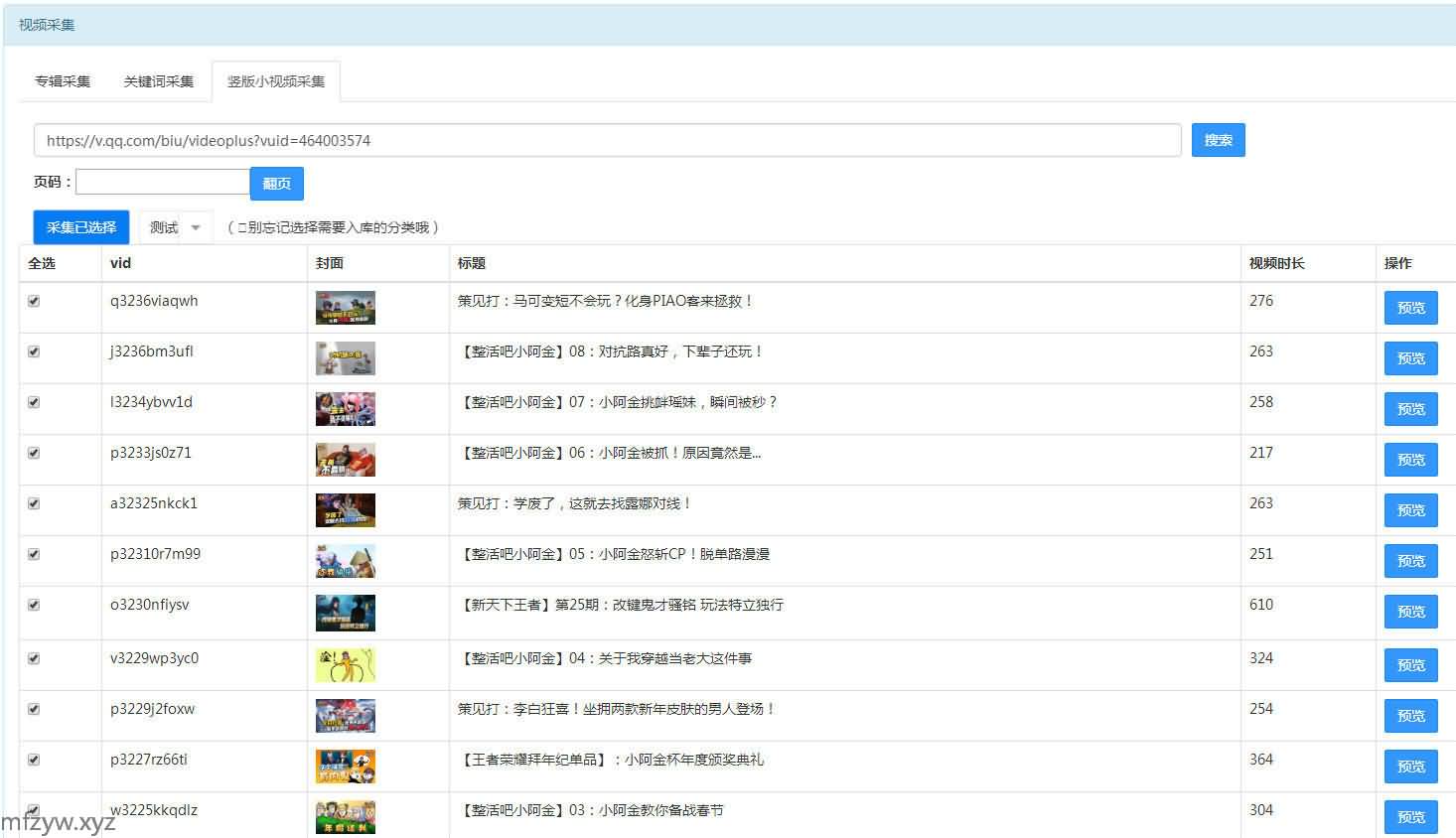The width and height of the screenshot is (1456, 838).
Task: Preview the video p3233js0z71
Action: tap(1410, 460)
